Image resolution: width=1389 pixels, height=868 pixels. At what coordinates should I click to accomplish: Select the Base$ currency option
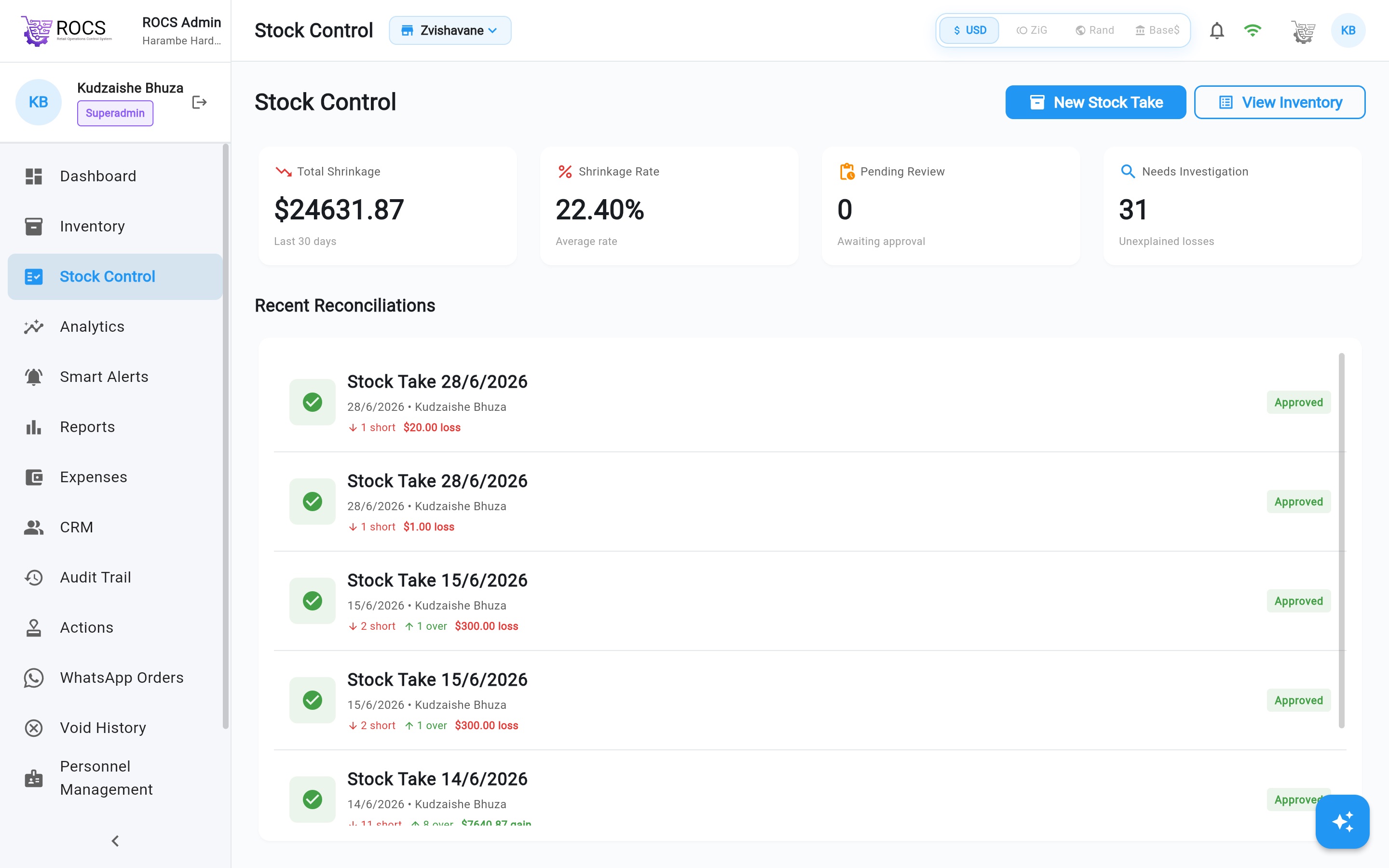tap(1157, 30)
